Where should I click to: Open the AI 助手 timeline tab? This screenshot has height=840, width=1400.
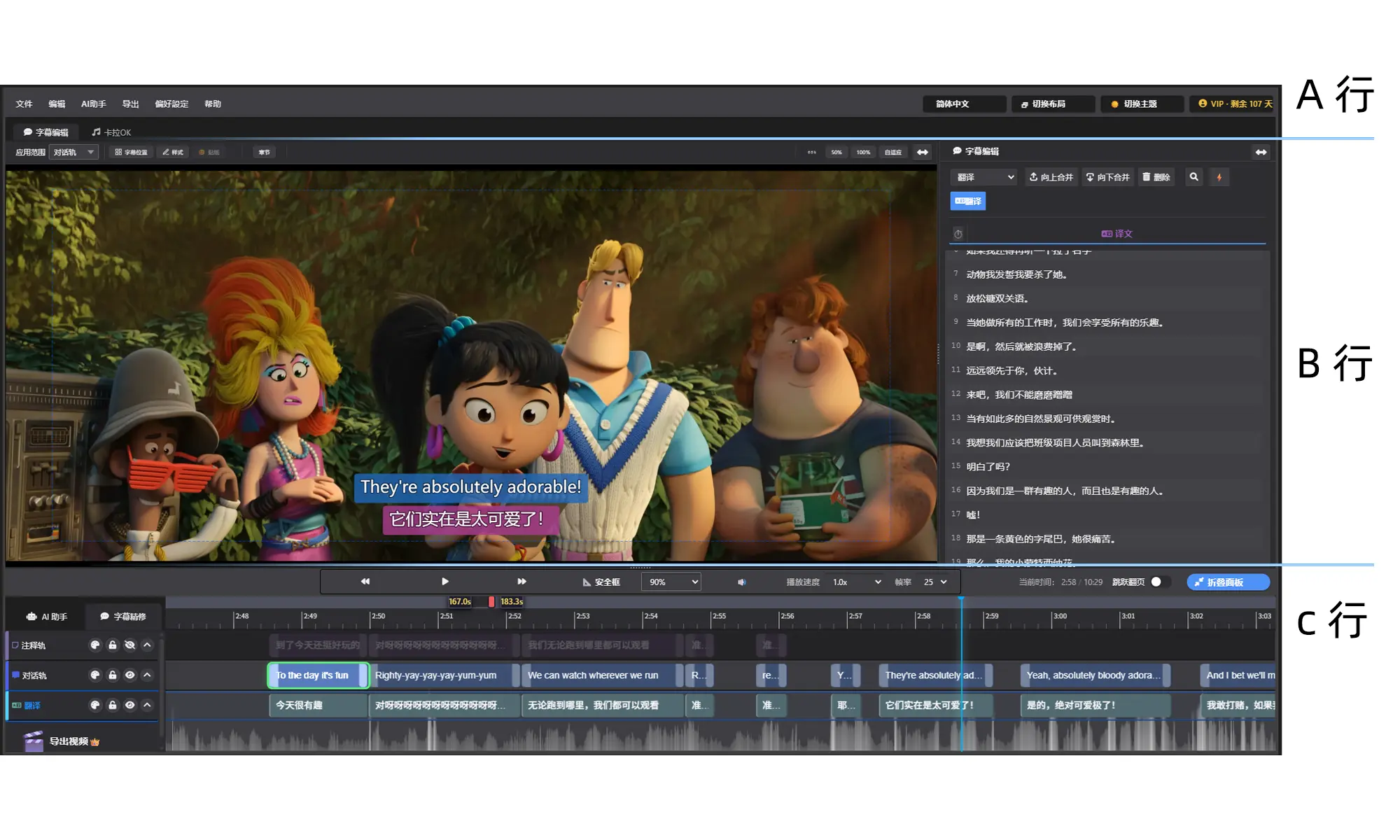pyautogui.click(x=47, y=617)
